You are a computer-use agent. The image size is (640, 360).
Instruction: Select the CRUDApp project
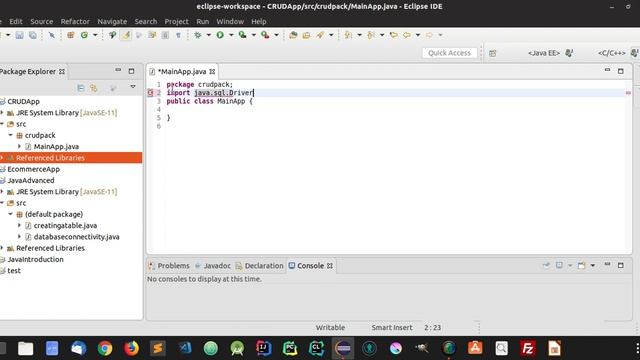pos(24,102)
